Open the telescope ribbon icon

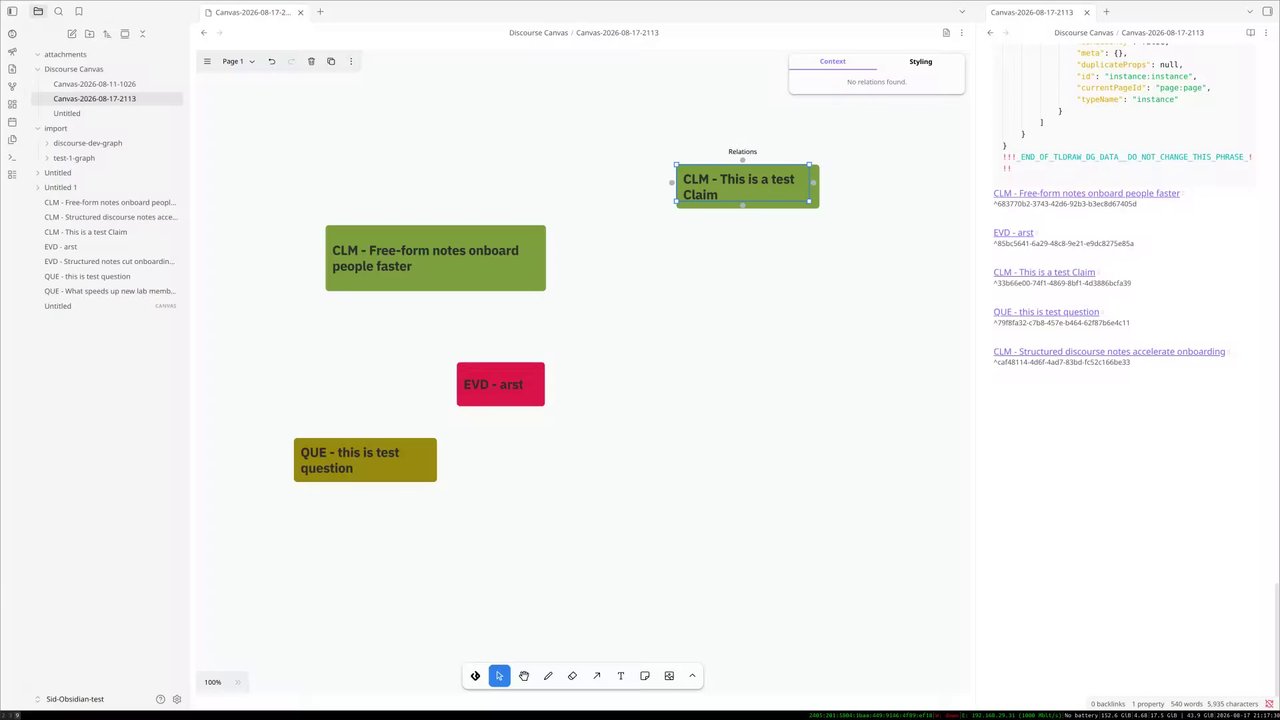(12, 51)
